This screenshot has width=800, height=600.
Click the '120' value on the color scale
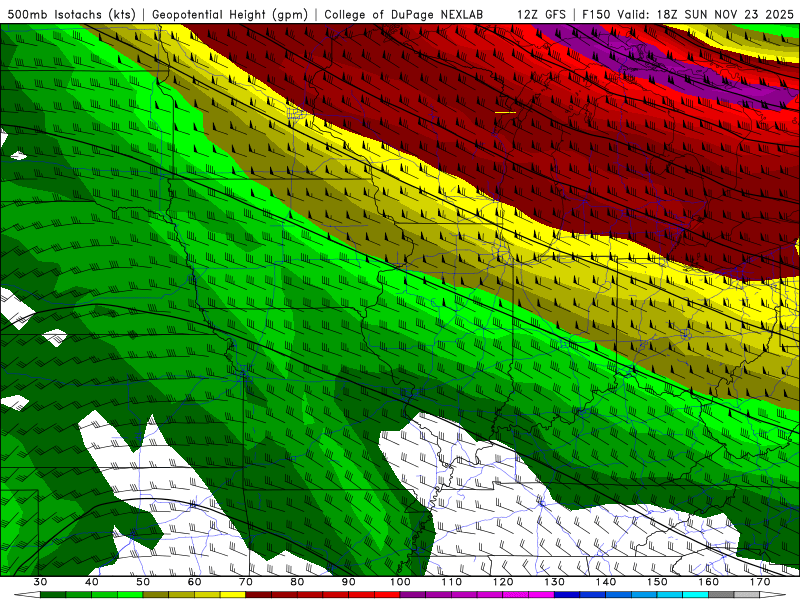pyautogui.click(x=503, y=582)
